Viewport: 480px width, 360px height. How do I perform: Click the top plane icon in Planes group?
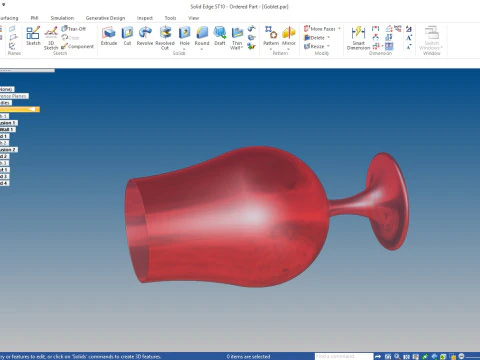pos(12,29)
